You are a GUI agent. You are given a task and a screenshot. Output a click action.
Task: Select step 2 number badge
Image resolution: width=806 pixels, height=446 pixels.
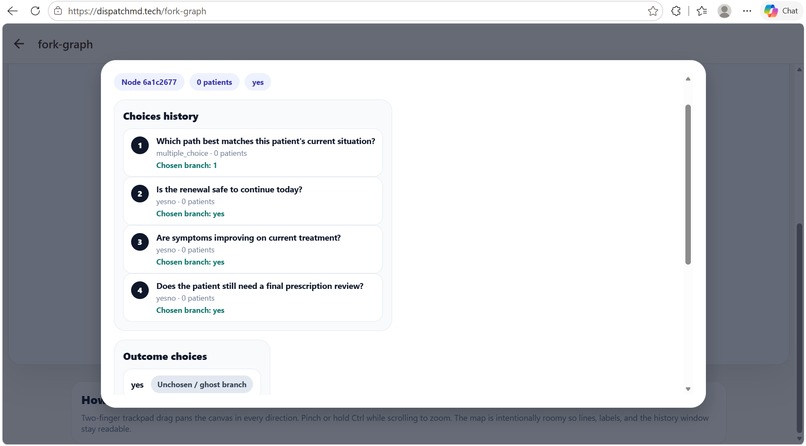tap(140, 194)
